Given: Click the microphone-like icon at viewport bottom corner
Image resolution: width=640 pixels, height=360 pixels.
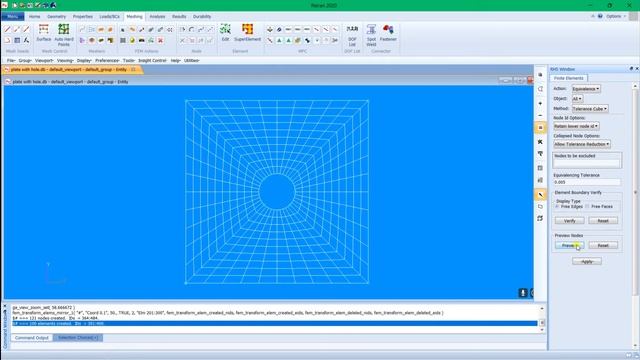Looking at the screenshot, I should [x=523, y=293].
